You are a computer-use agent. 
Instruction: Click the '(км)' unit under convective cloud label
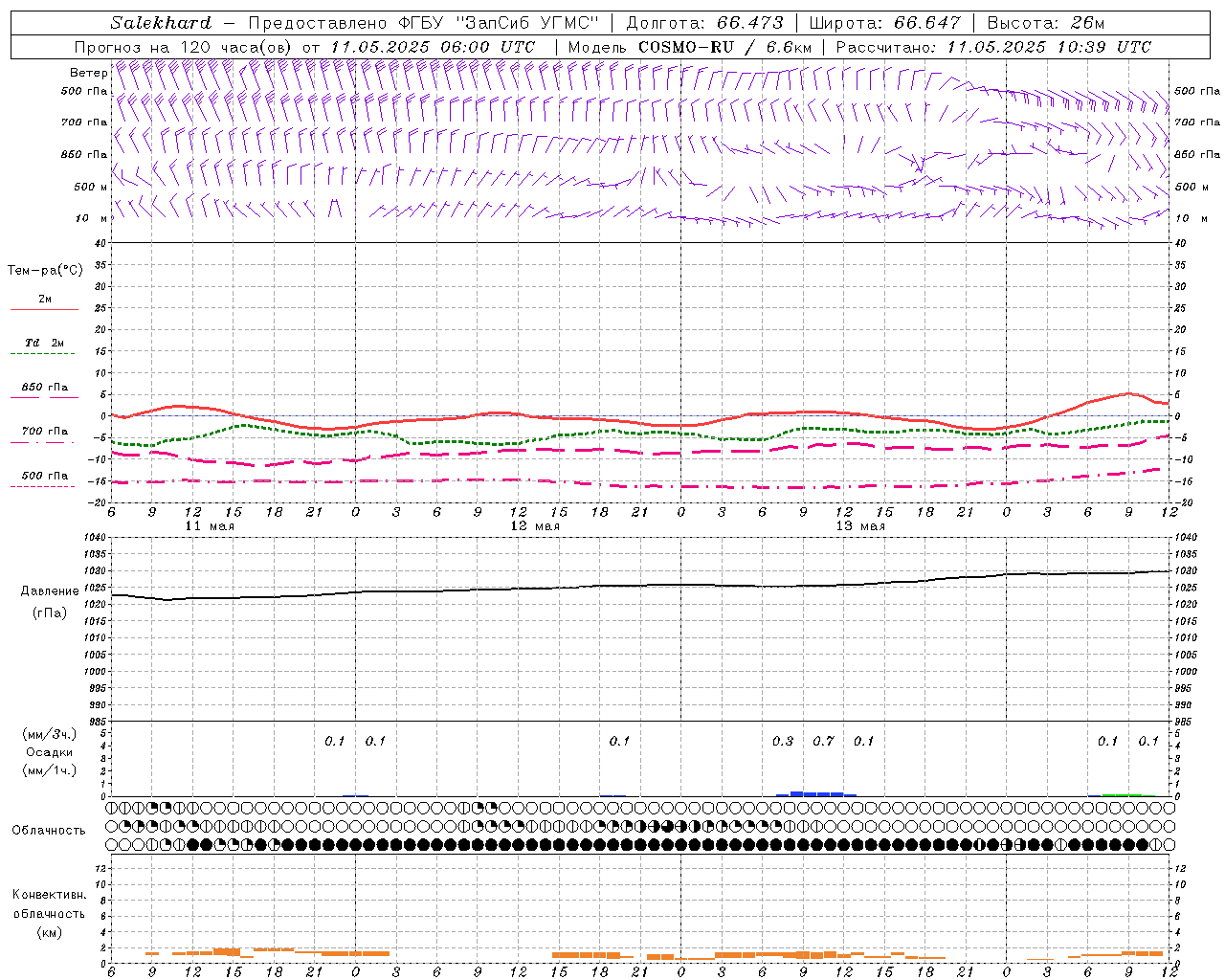point(50,933)
